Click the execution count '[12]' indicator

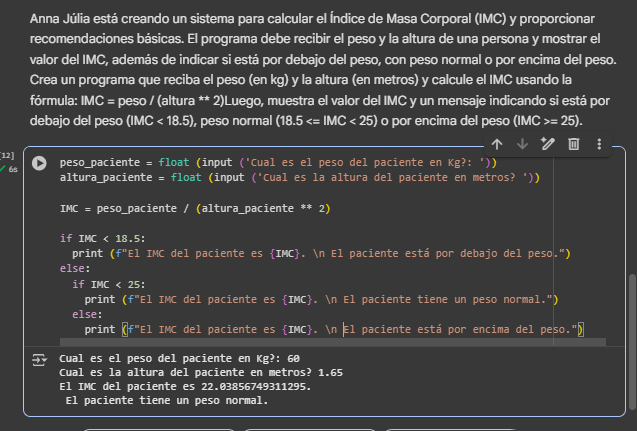[7, 155]
